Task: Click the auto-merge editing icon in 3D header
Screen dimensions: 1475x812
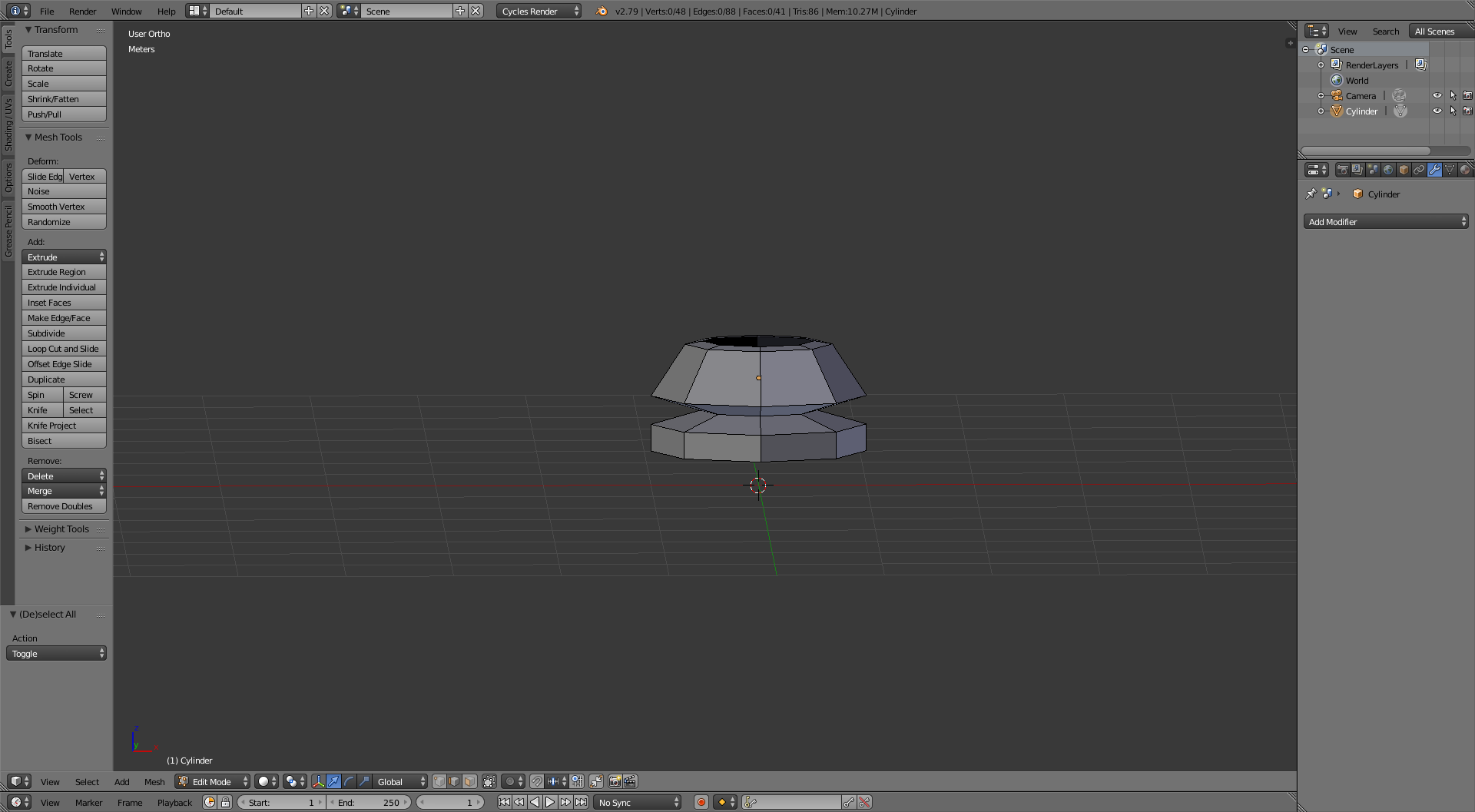Action: (x=597, y=781)
